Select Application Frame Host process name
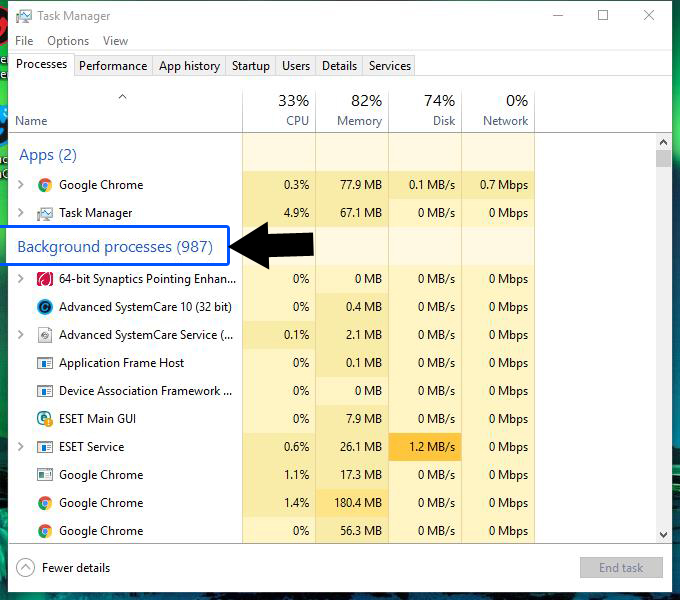680x600 pixels. (121, 363)
